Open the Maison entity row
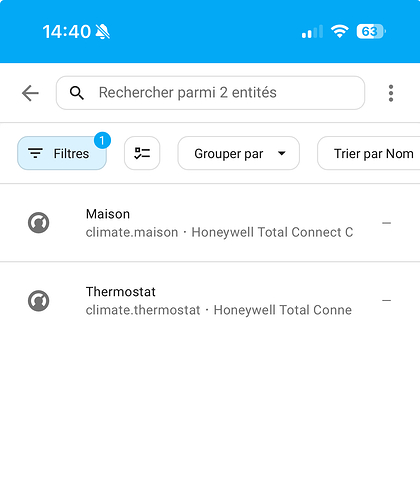420x500 pixels. [x=210, y=223]
